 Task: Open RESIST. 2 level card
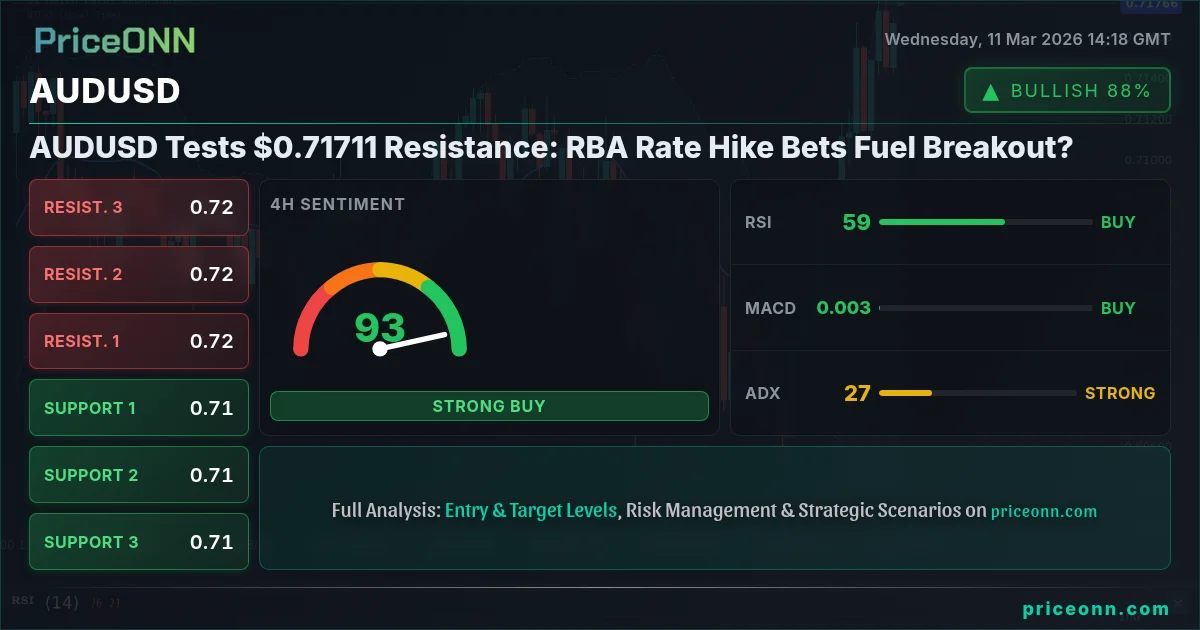[x=139, y=274]
